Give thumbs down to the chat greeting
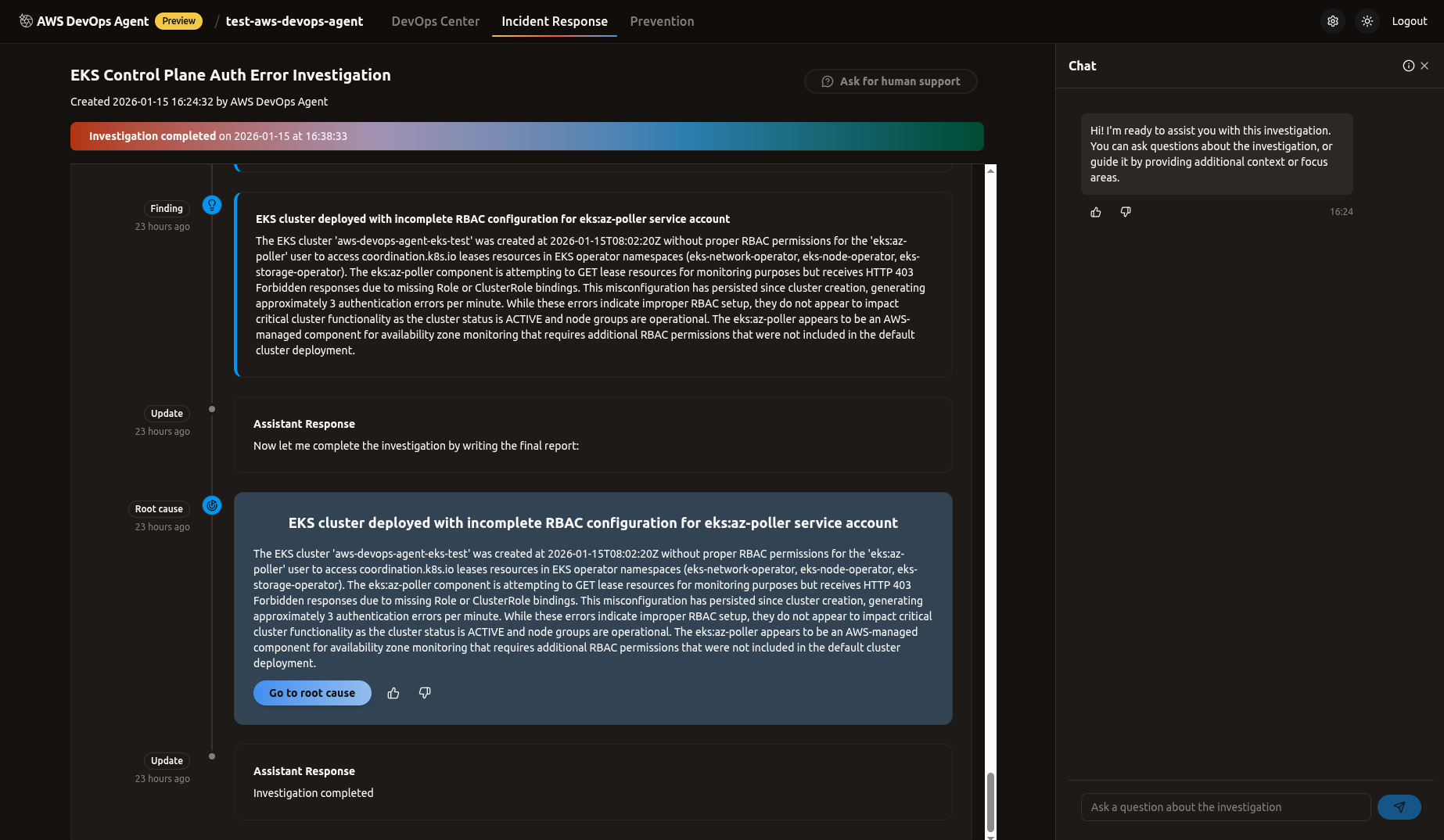 point(1126,212)
